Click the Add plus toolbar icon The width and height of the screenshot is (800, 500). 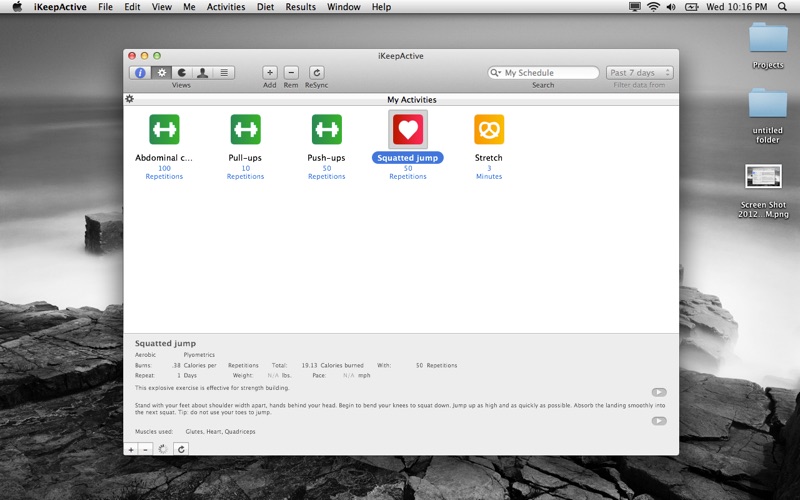pyautogui.click(x=270, y=73)
